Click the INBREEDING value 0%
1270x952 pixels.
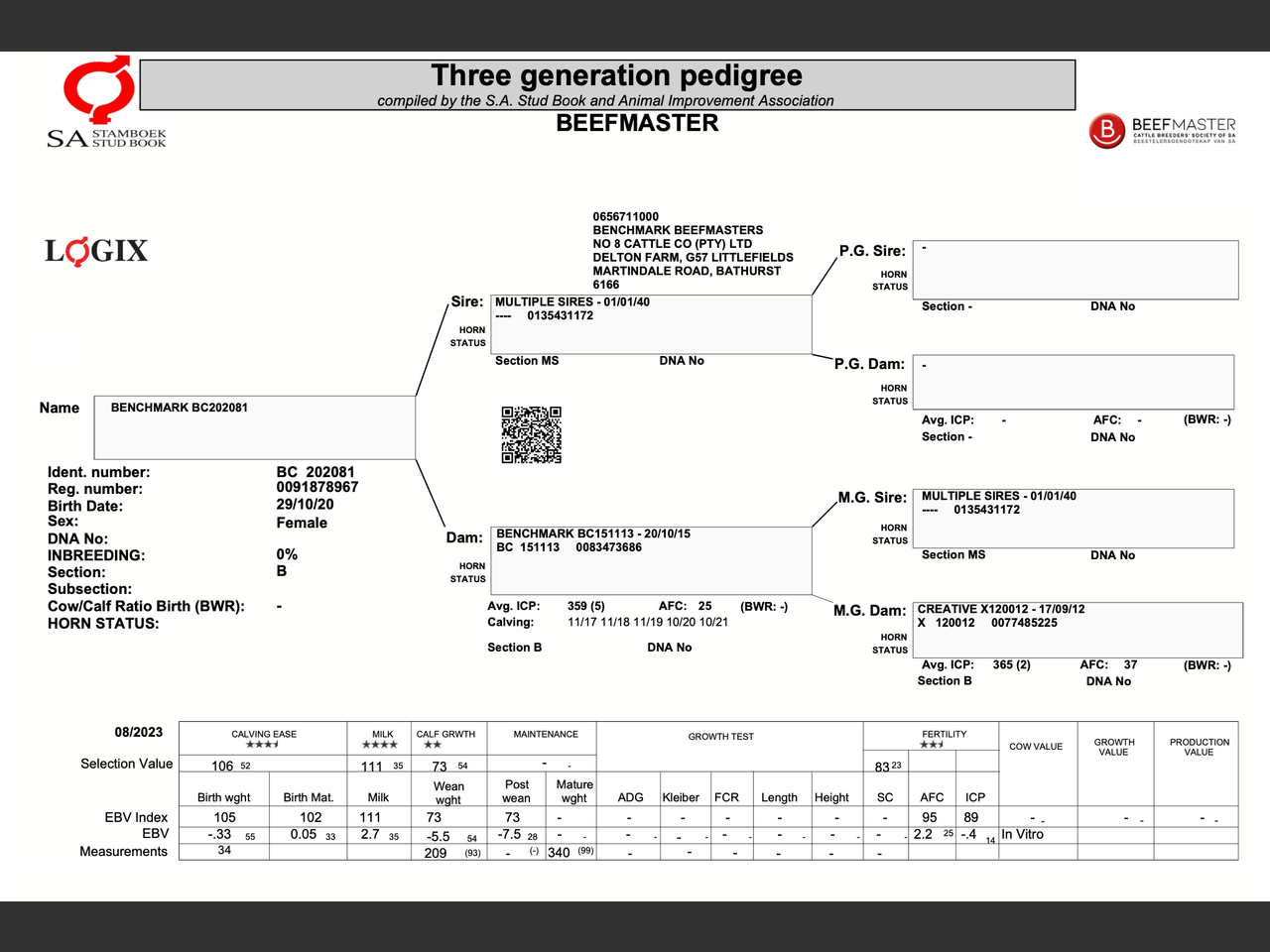tap(287, 554)
